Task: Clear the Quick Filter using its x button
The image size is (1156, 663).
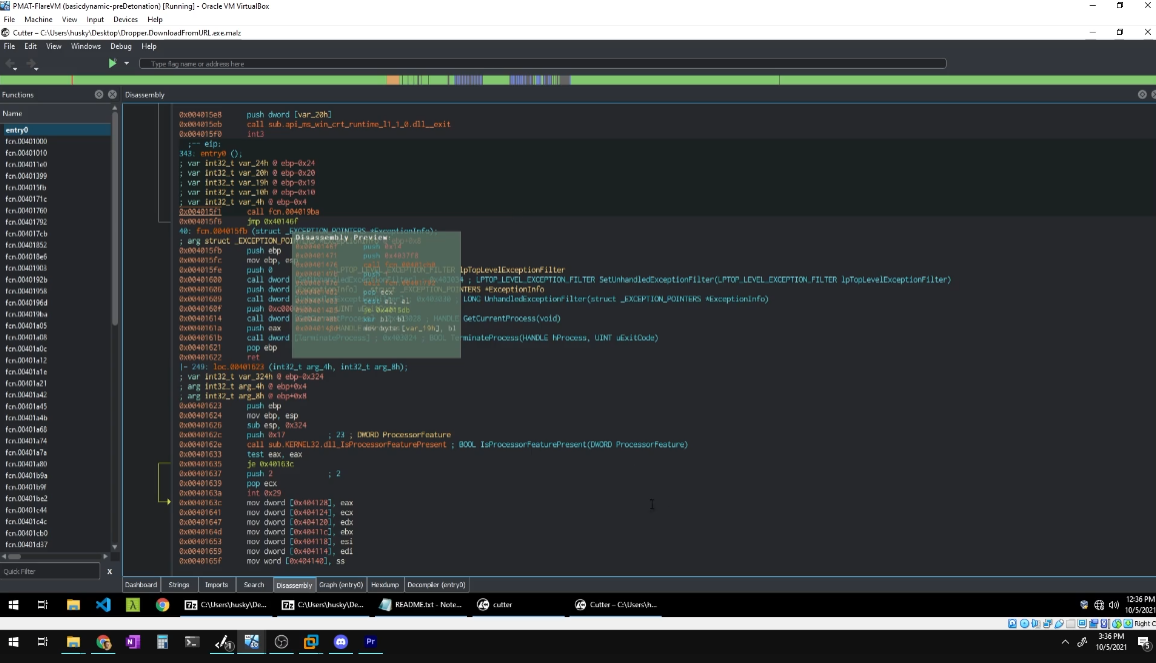Action: point(109,571)
